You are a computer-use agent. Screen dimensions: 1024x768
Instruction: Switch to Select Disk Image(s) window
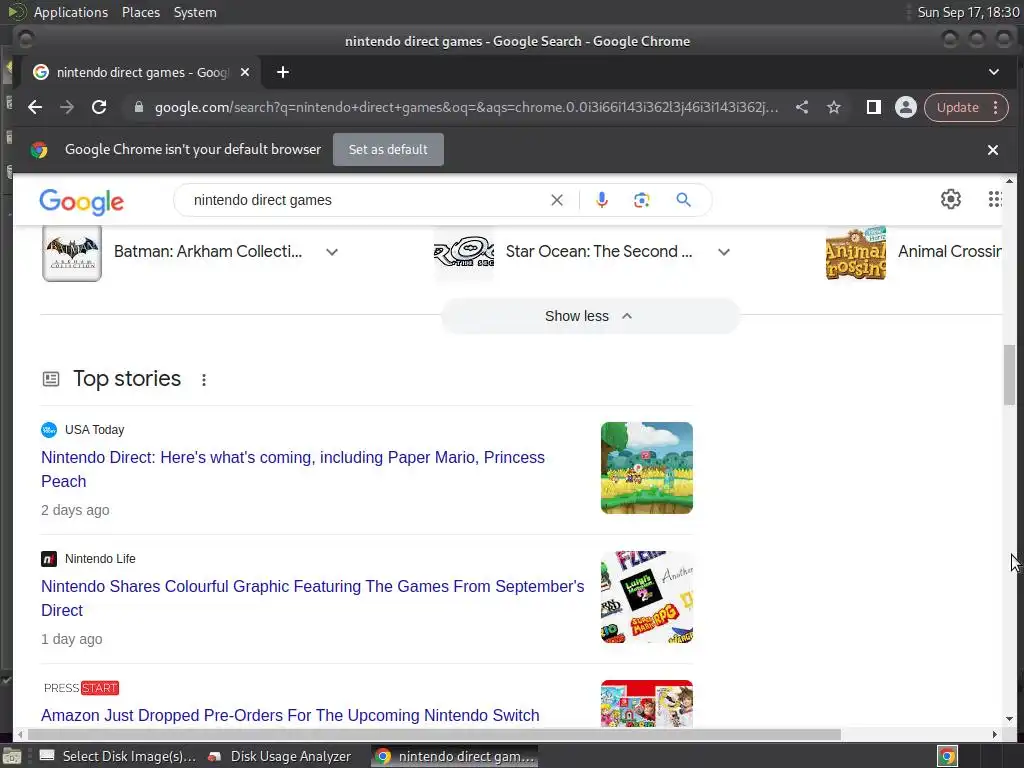coord(118,756)
